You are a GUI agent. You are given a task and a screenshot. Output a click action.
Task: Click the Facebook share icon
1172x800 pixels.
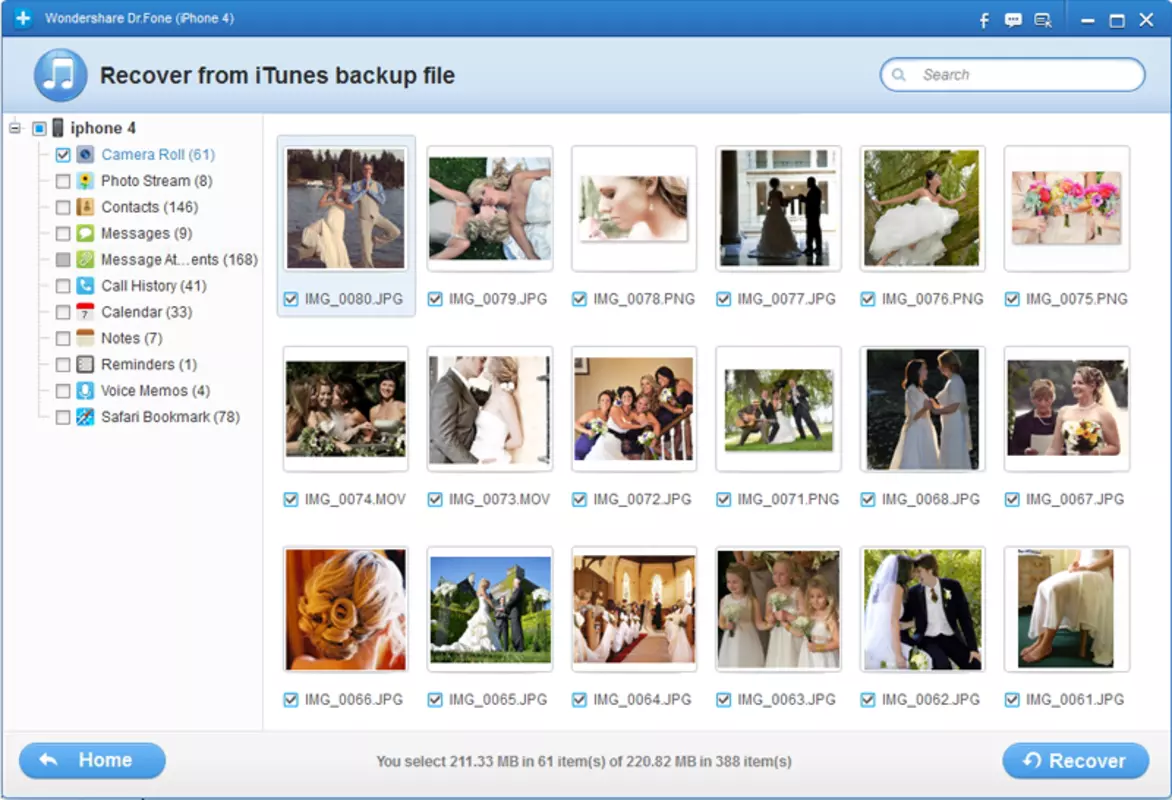[x=984, y=20]
